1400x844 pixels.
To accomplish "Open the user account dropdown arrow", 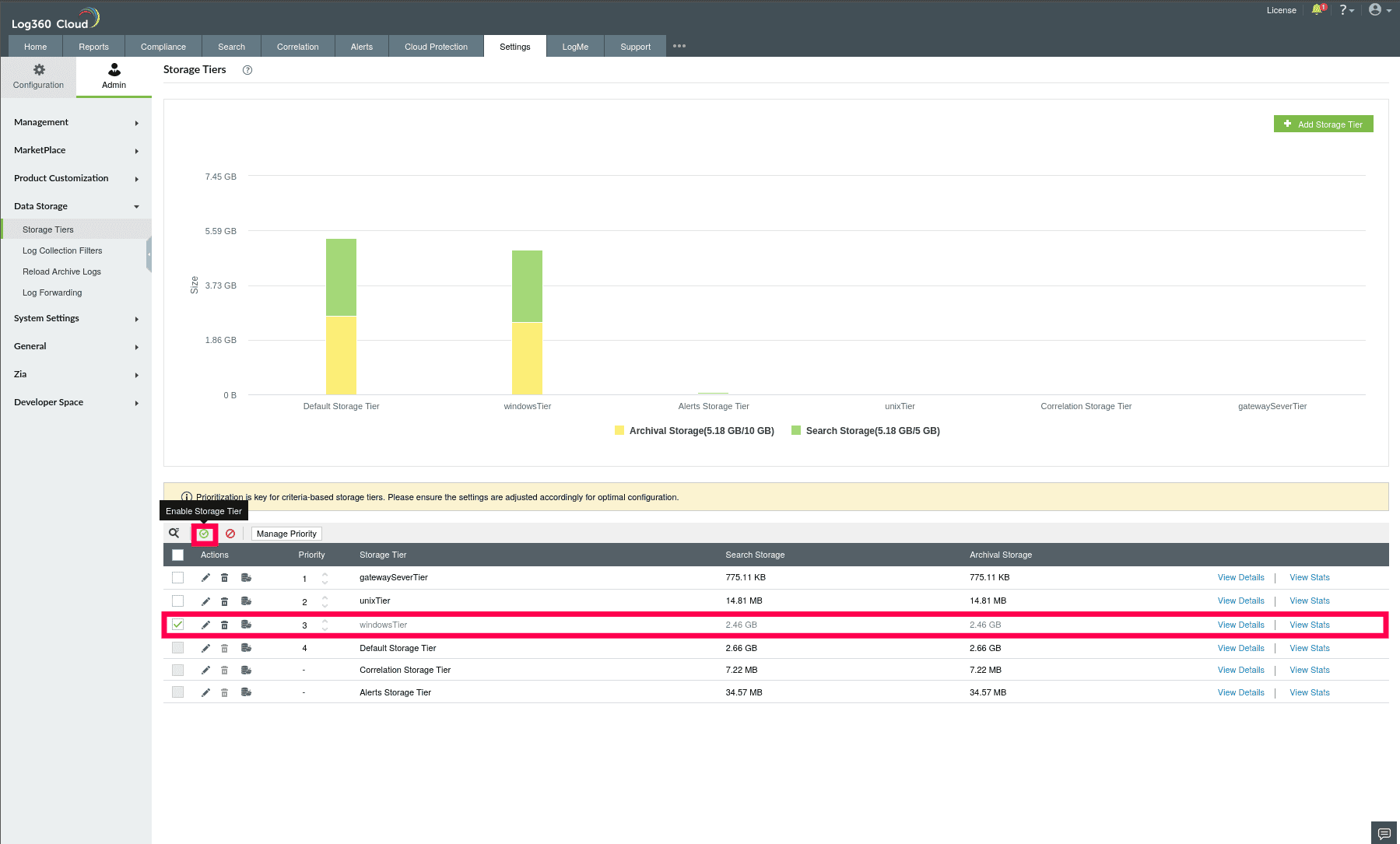I will click(1388, 10).
